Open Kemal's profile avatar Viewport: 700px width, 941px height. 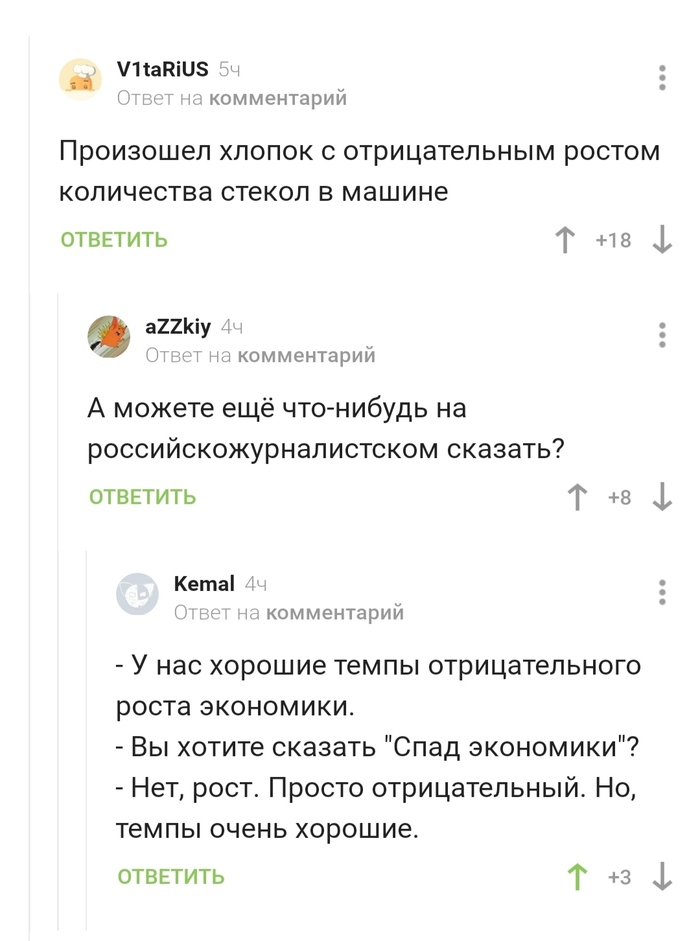pyautogui.click(x=138, y=593)
